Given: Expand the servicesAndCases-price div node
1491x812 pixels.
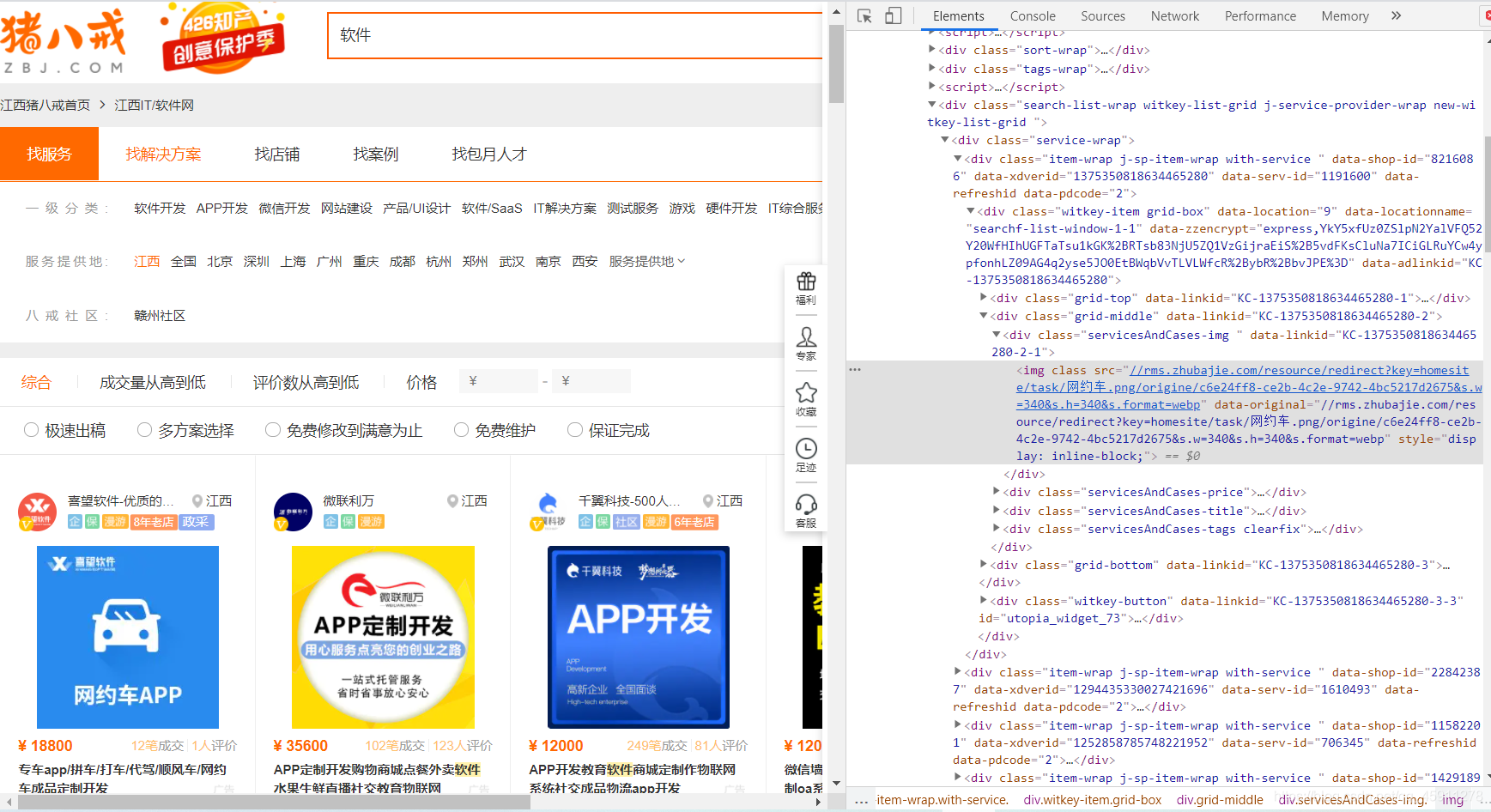Looking at the screenshot, I should tap(997, 492).
